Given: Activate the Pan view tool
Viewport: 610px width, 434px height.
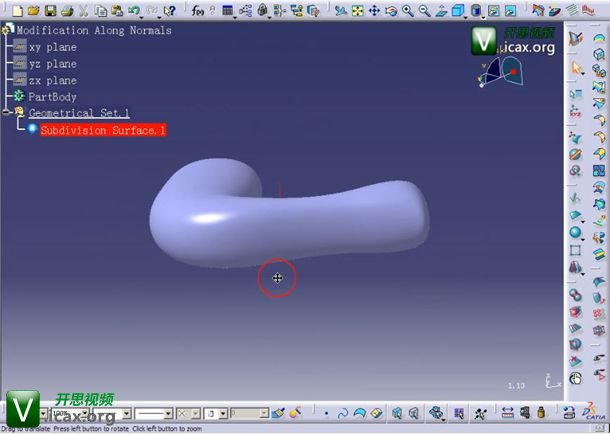Looking at the screenshot, I should (374, 10).
